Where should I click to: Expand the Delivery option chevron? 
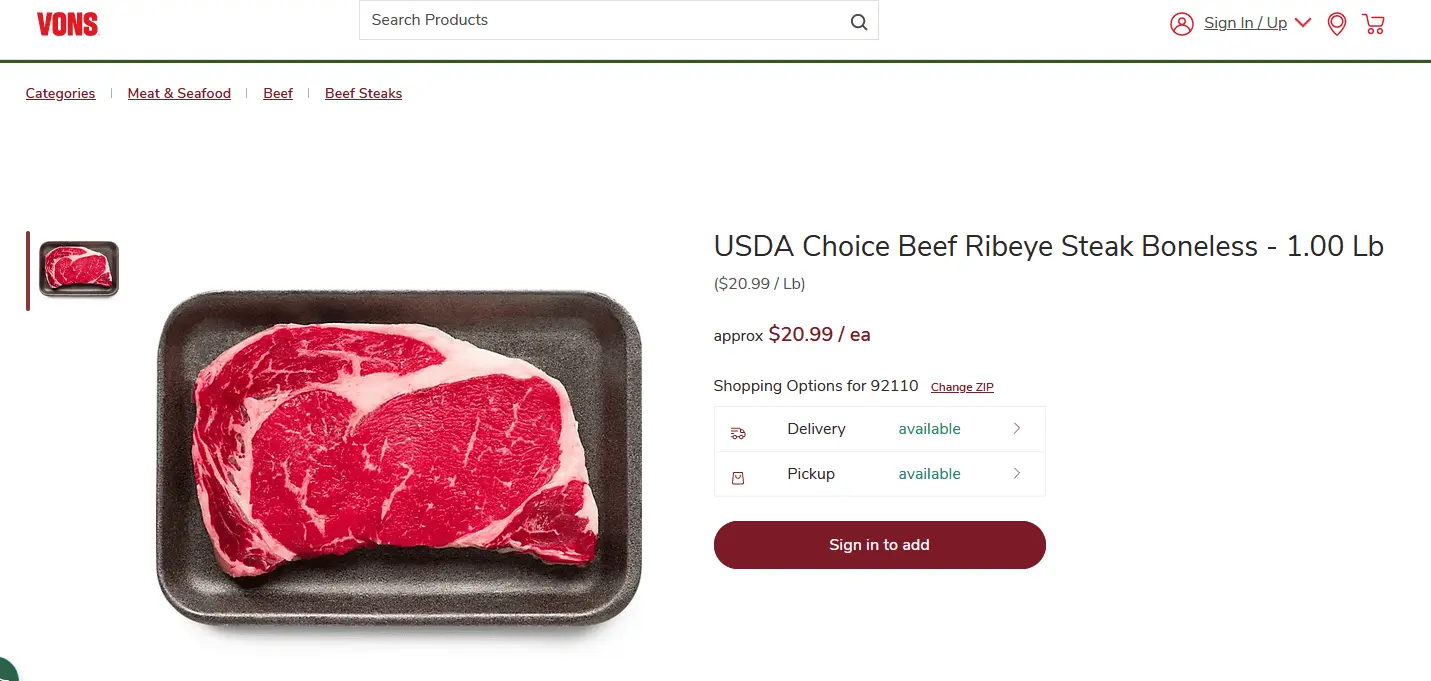(x=1017, y=429)
